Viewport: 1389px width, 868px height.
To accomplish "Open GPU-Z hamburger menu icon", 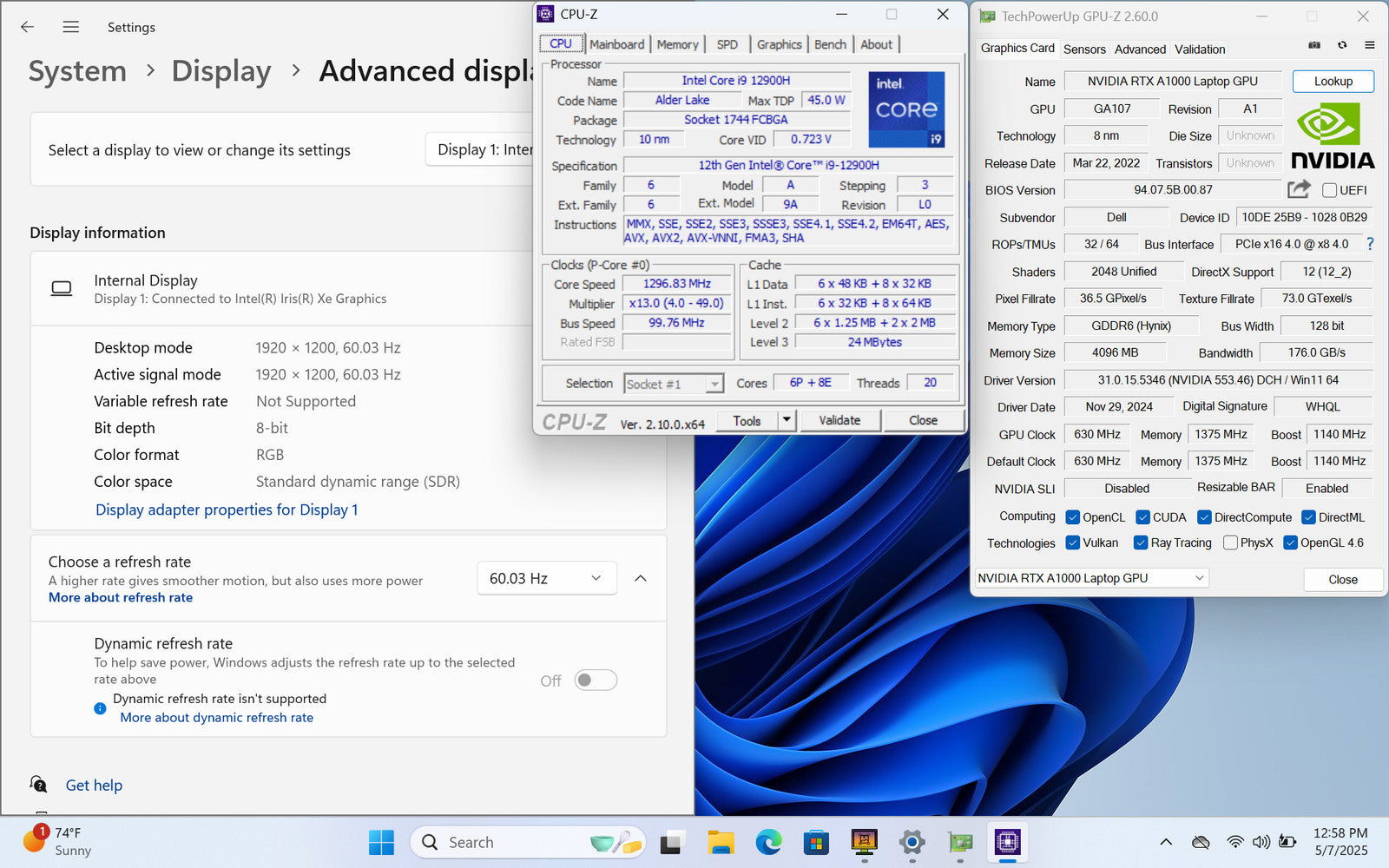I will 1369,45.
